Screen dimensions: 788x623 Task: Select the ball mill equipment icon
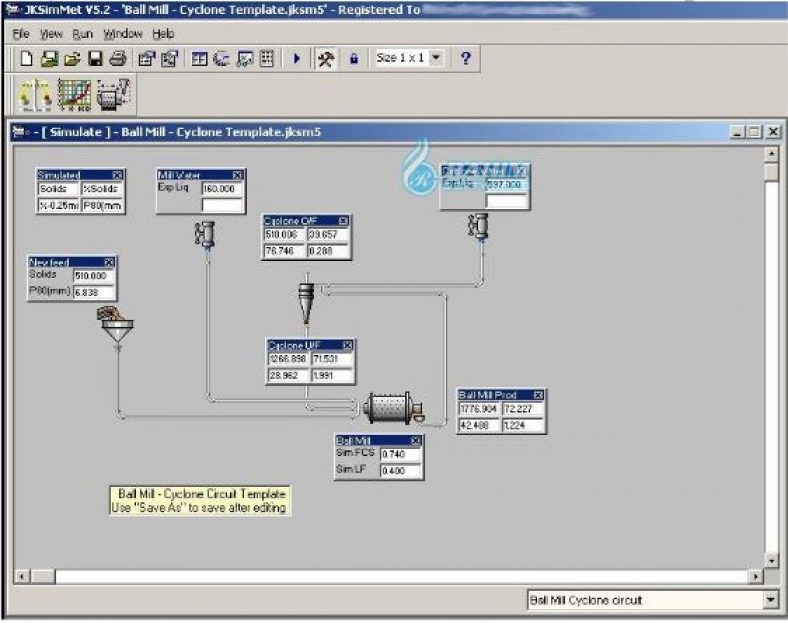click(395, 408)
